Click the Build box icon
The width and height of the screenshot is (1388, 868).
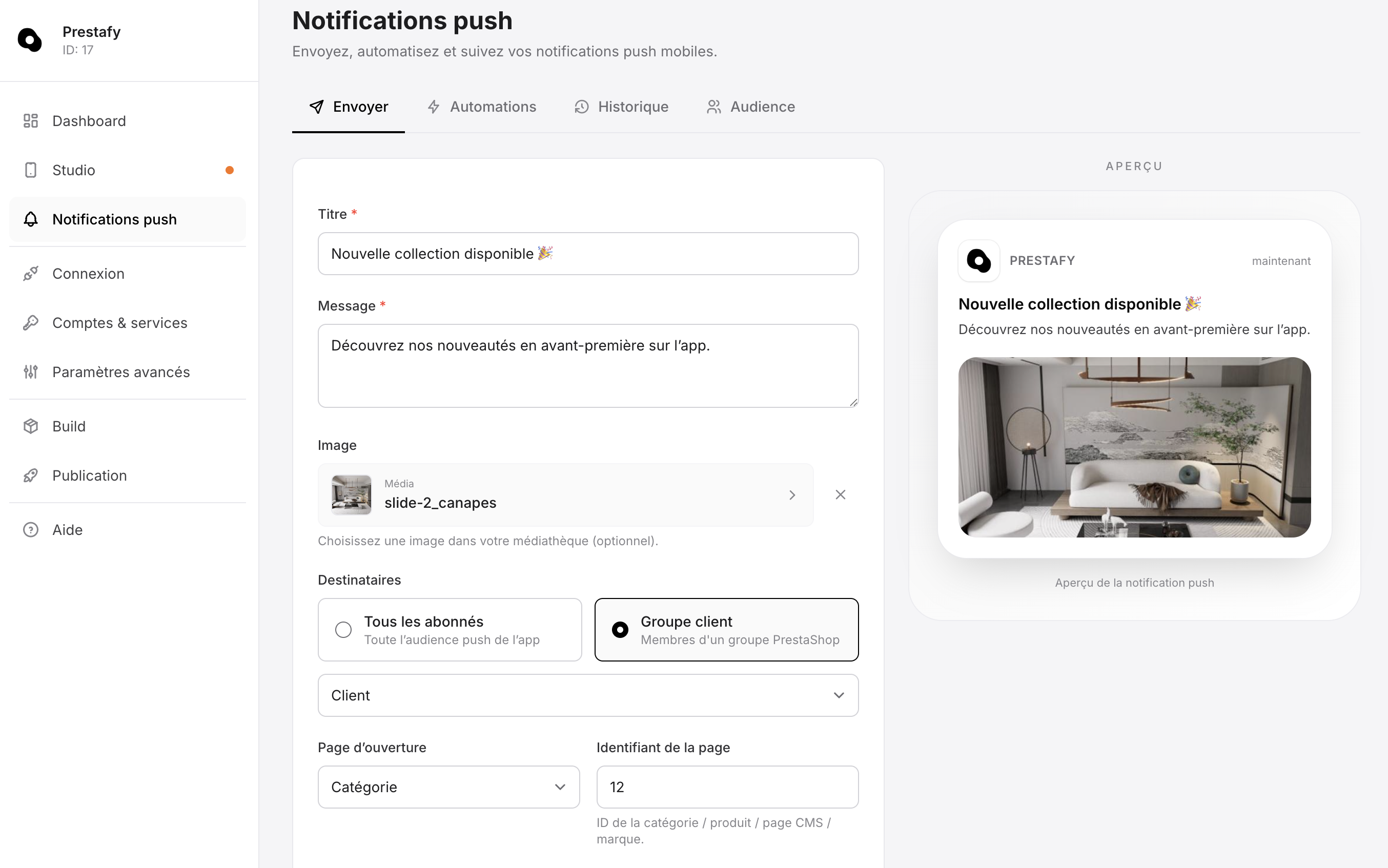click(30, 426)
